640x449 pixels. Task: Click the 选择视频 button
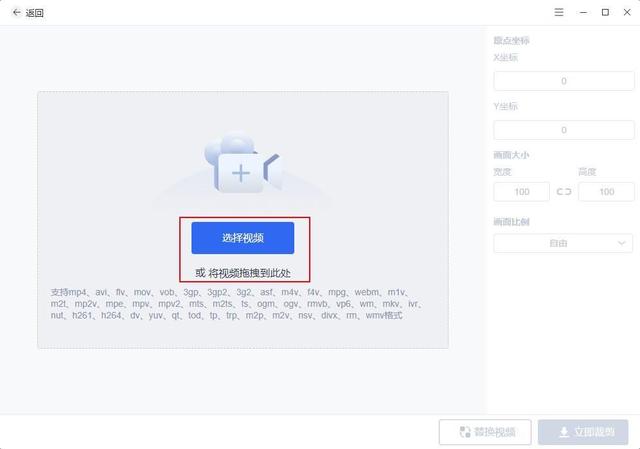point(242,238)
